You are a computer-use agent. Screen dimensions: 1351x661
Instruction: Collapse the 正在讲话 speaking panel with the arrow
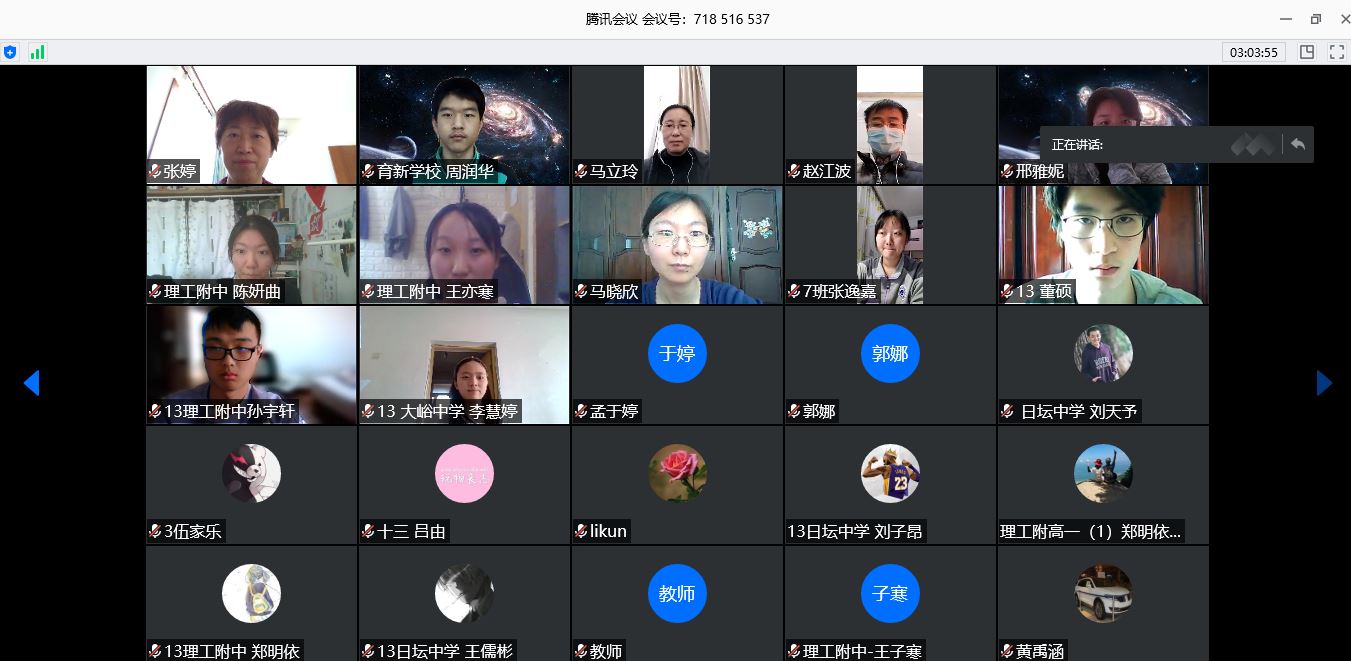pos(1298,144)
